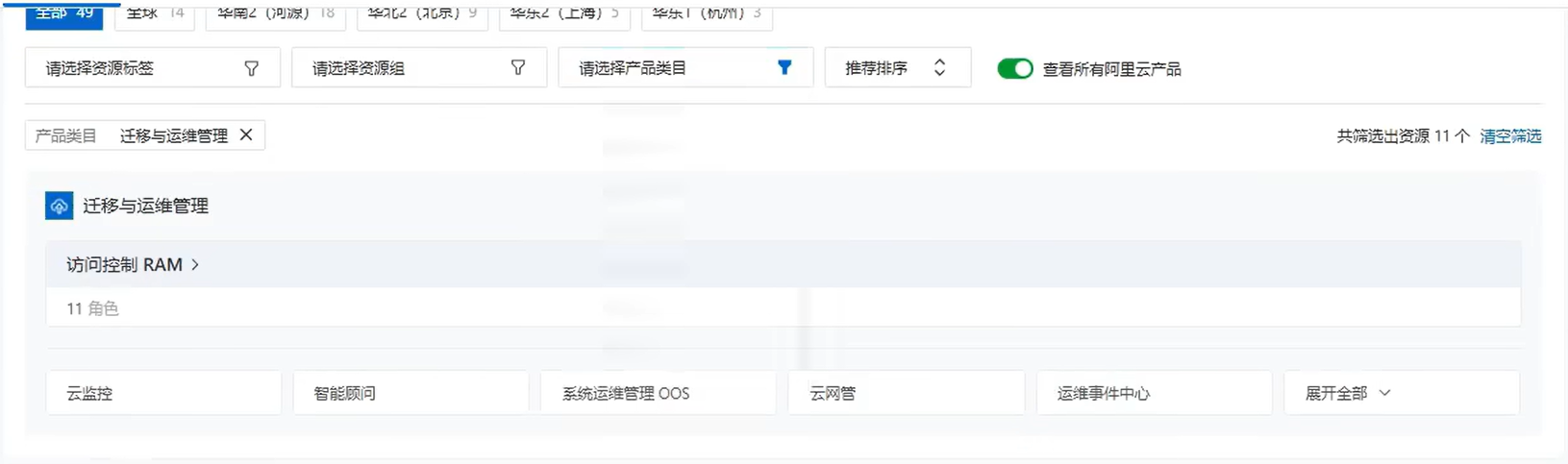1568x464 pixels.
Task: Open the 云监控 product card
Action: pyautogui.click(x=163, y=393)
